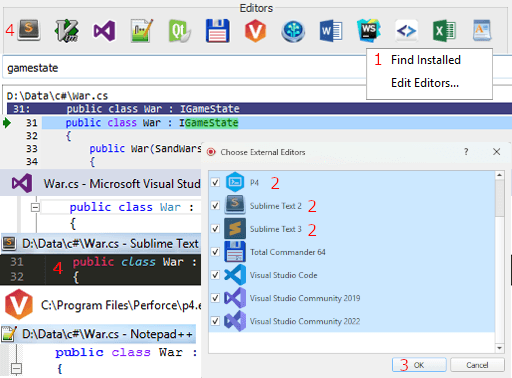This screenshot has width=512, height=378.
Task: Uncheck the Sublime Text 2 checkbox
Action: pos(215,205)
